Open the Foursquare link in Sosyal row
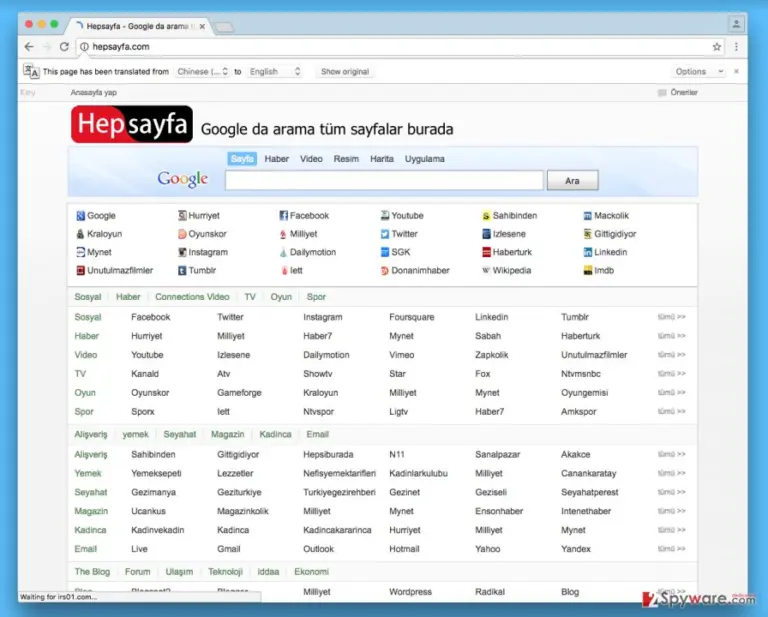768x617 pixels. tap(412, 317)
